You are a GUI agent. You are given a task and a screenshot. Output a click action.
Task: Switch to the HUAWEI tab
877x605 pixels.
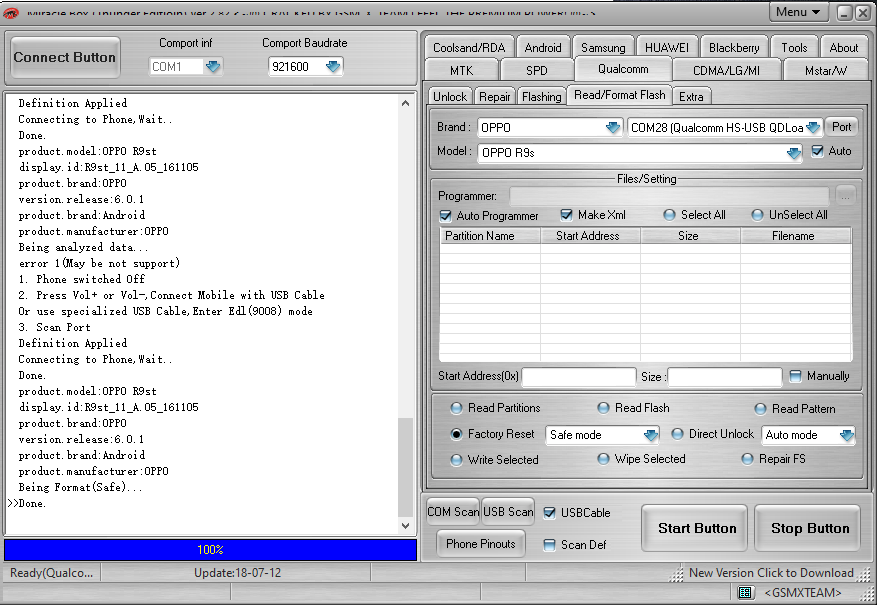coord(667,48)
